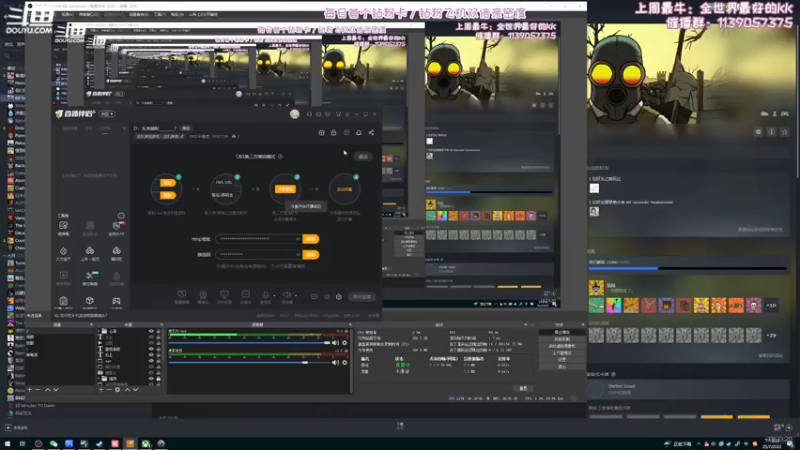Click the lock icon in Douyu companion header

[334, 133]
